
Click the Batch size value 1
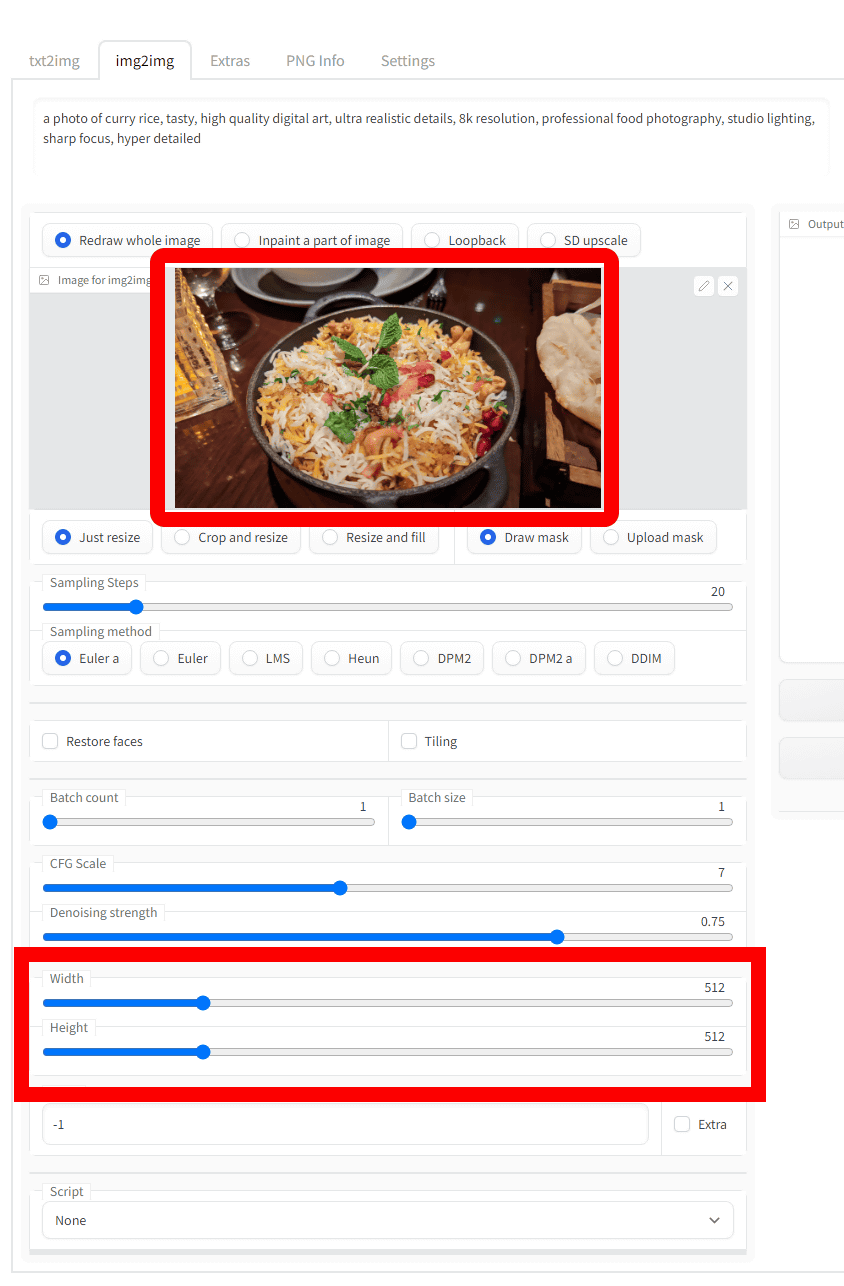coord(721,806)
